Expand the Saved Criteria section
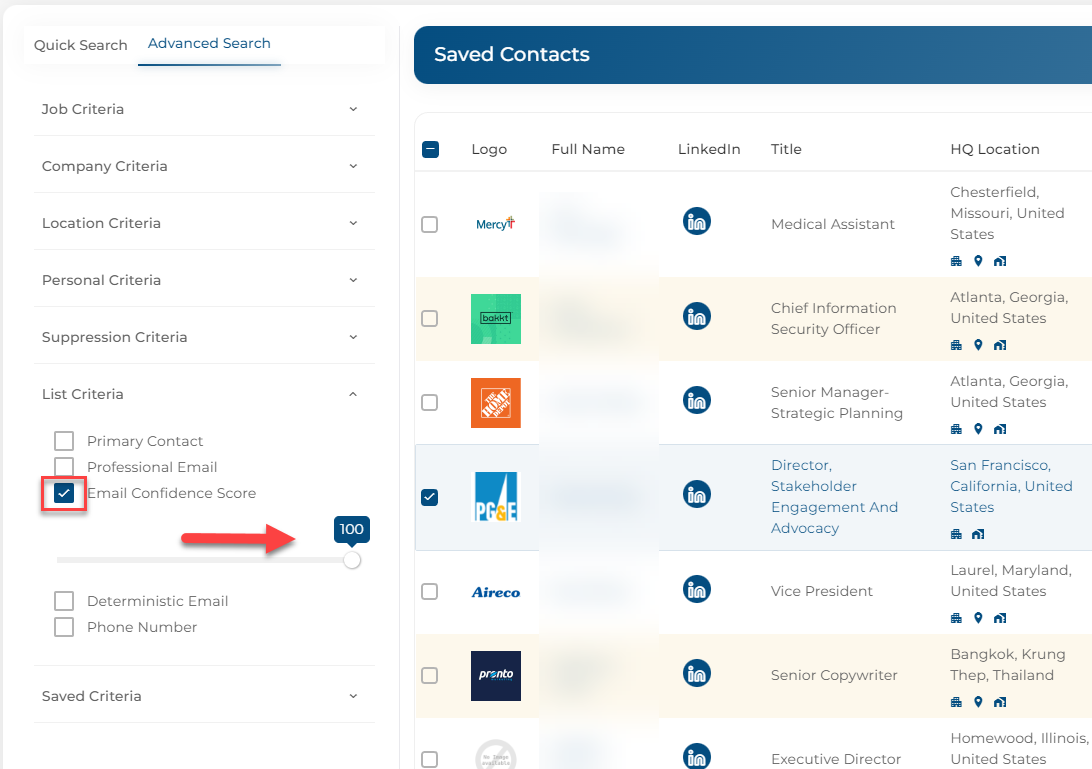The height and width of the screenshot is (769, 1092). coord(204,697)
